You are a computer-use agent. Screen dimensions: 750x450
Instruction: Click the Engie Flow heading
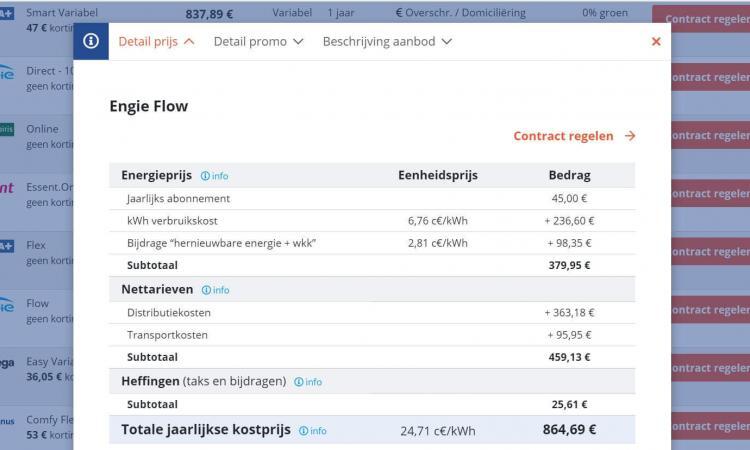click(x=149, y=106)
